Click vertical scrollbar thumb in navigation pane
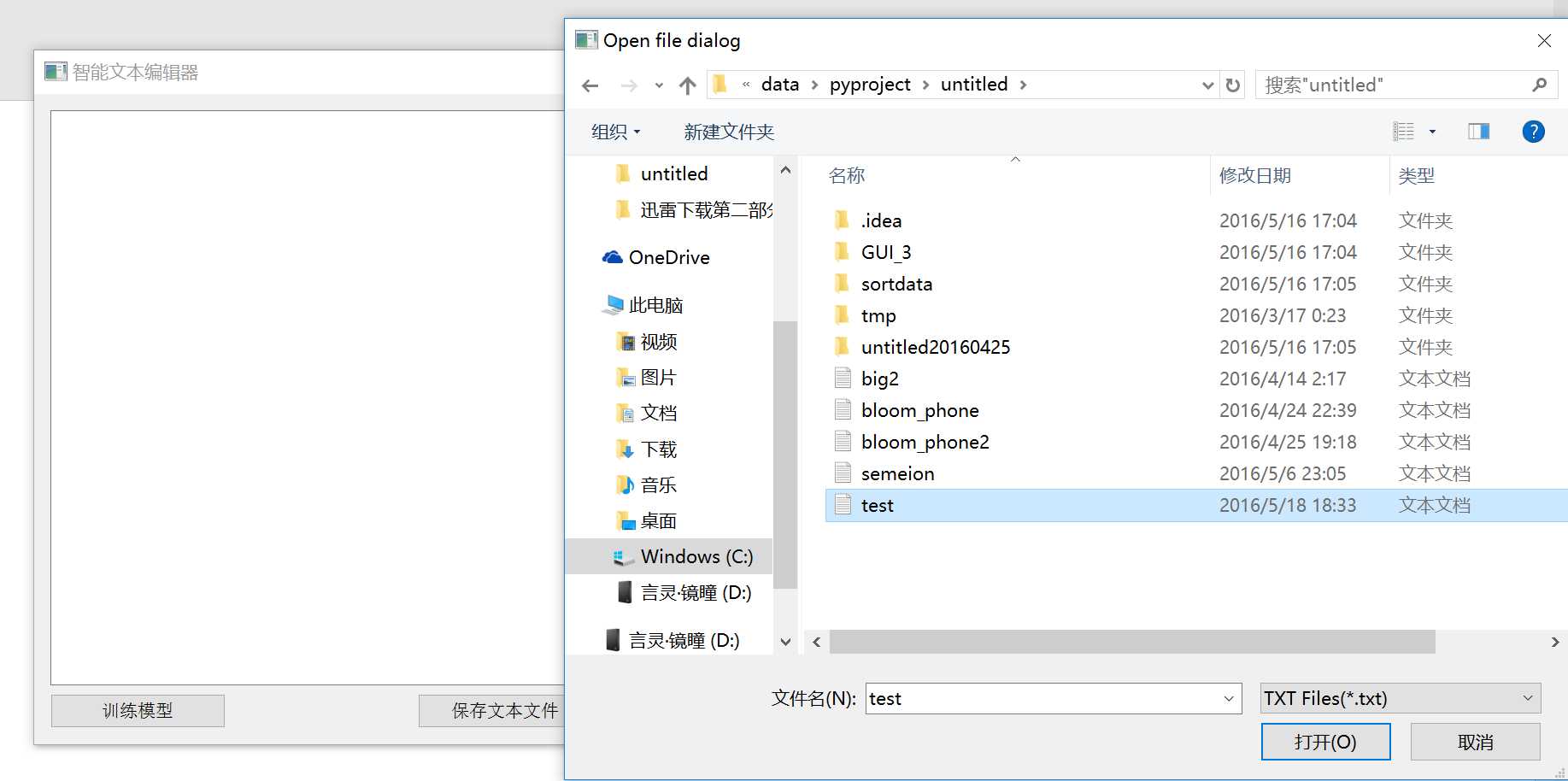1568x781 pixels. [x=785, y=455]
